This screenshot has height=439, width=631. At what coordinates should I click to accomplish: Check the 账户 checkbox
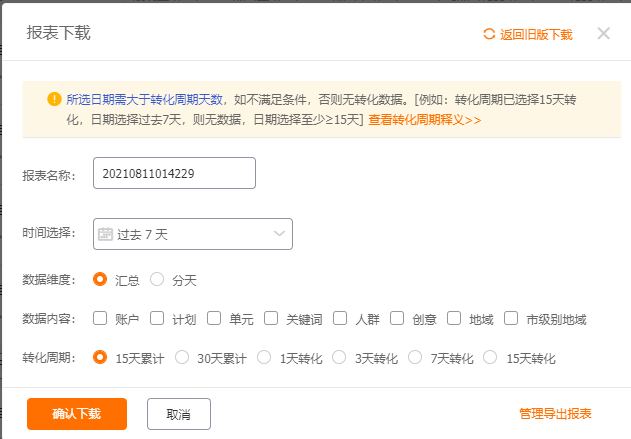tap(100, 318)
